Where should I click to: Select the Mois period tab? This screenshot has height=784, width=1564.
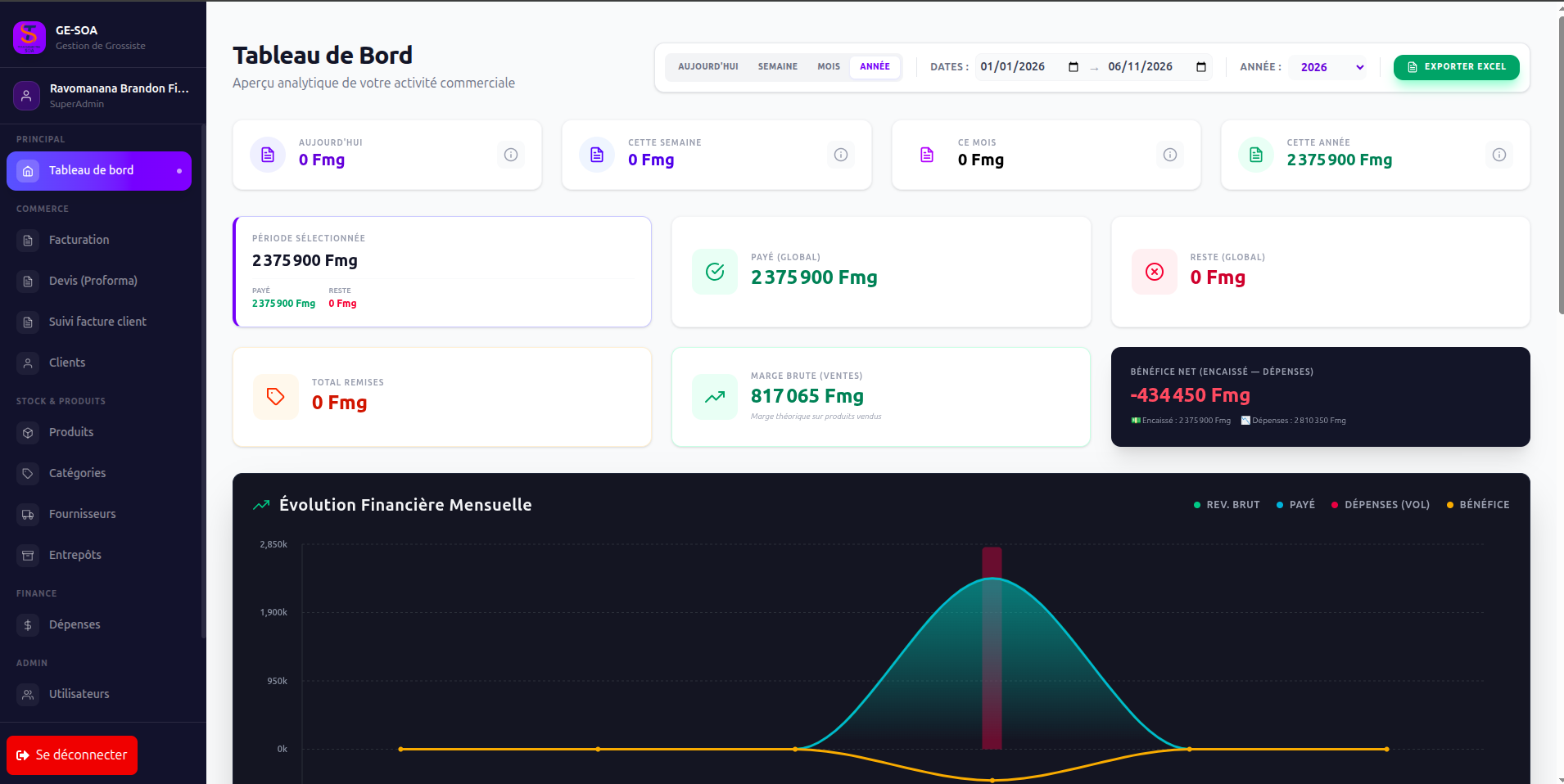[x=829, y=67]
